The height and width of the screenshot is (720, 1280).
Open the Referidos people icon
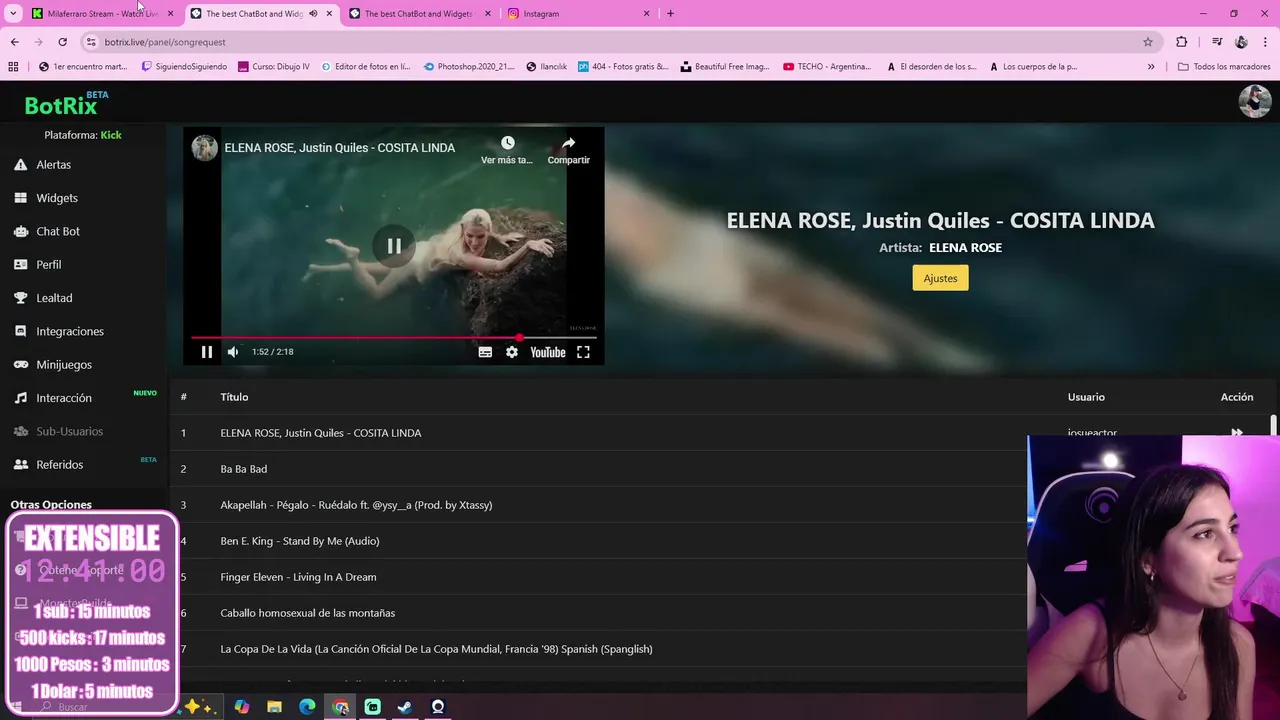(20, 464)
